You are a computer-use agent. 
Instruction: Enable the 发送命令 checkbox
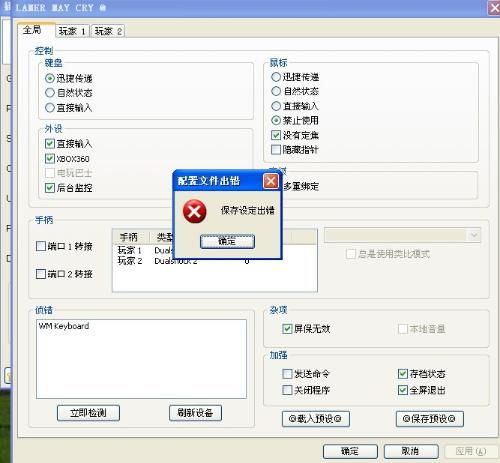pos(287,374)
